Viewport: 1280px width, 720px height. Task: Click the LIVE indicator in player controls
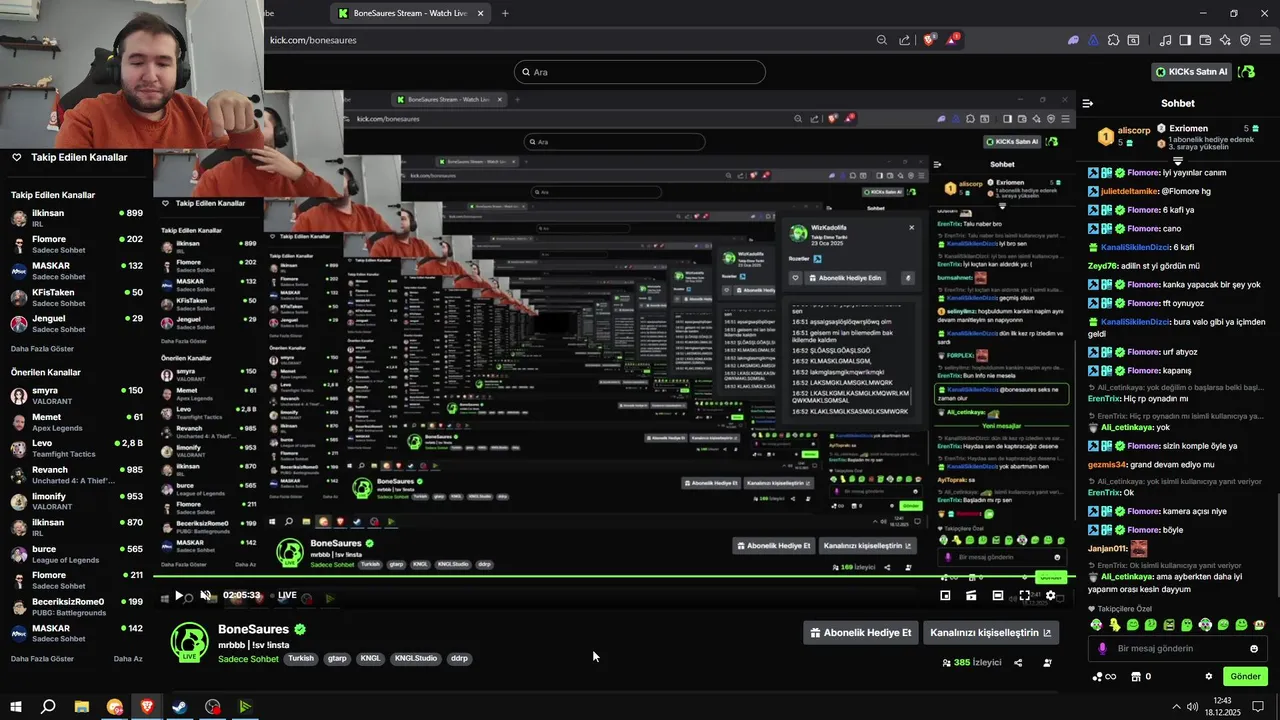(287, 595)
